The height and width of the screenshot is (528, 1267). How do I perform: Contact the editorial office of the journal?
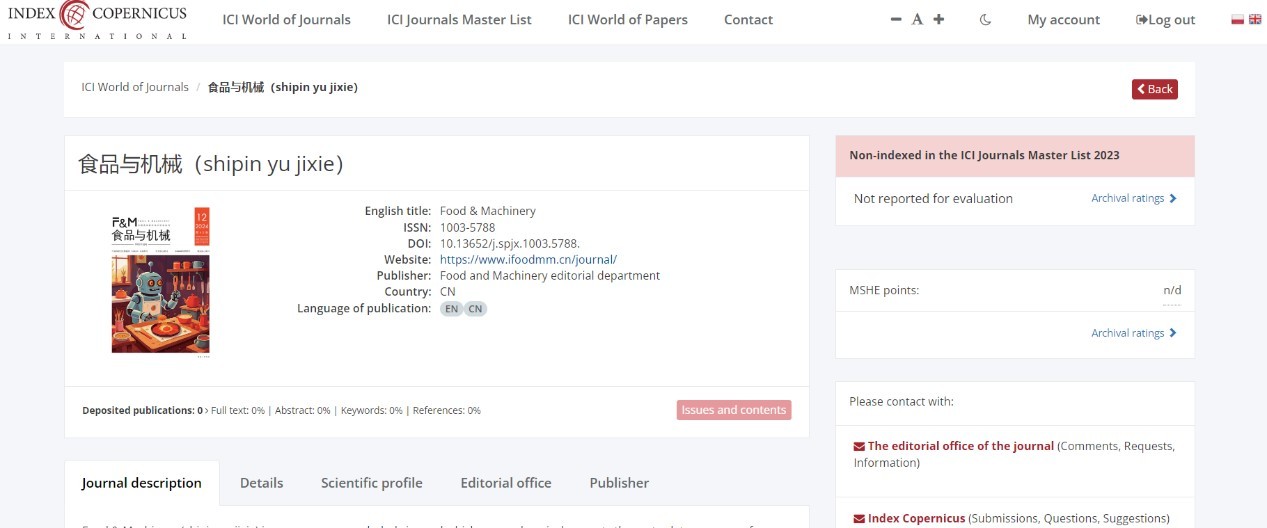961,446
